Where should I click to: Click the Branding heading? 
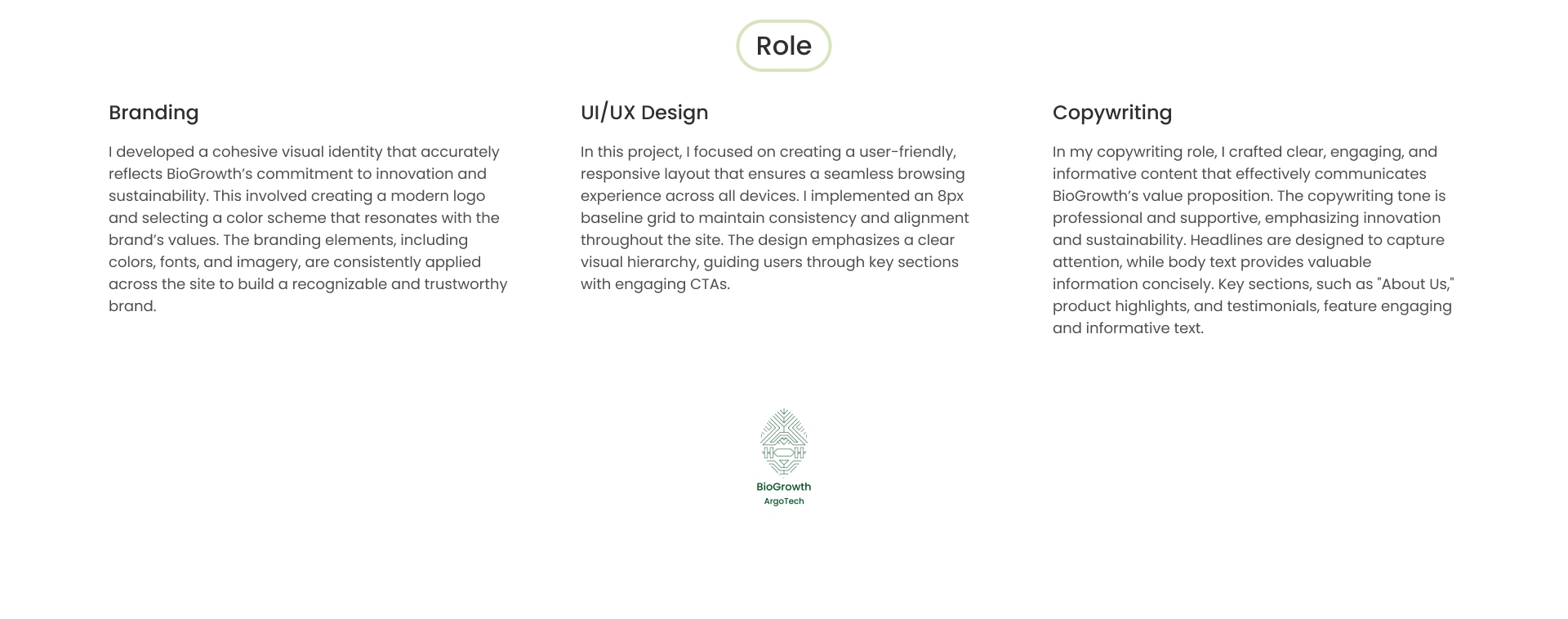click(x=154, y=113)
